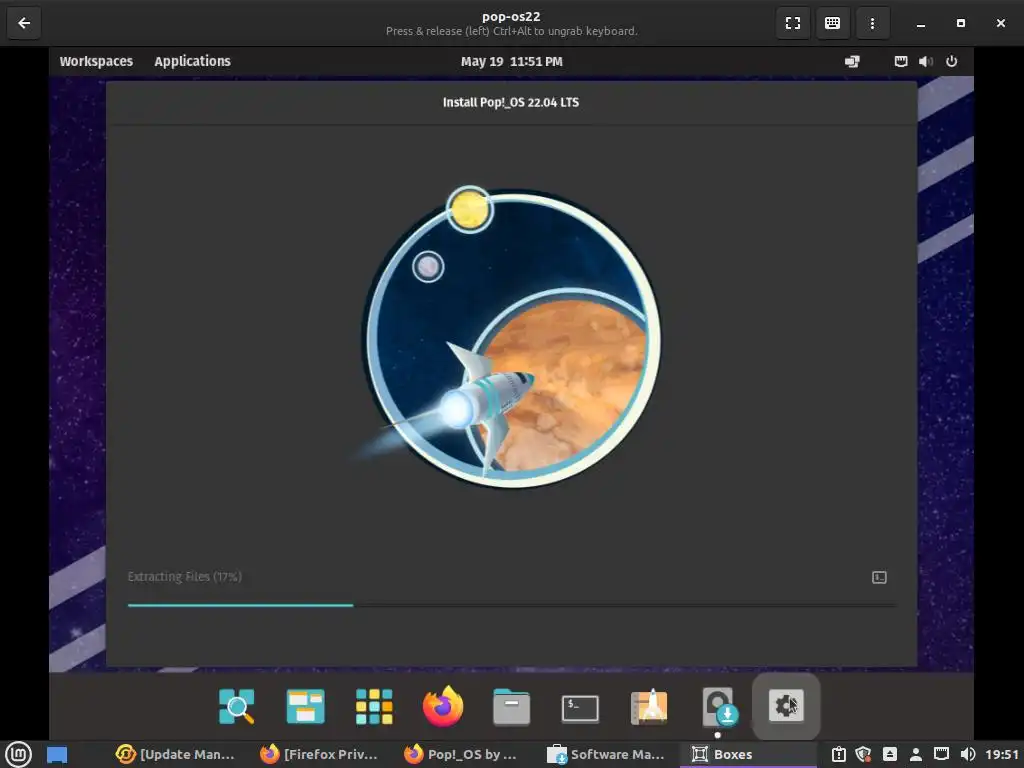Click the volume icon in Pop!_OS panel
Screen dimensions: 1024x768
point(925,61)
